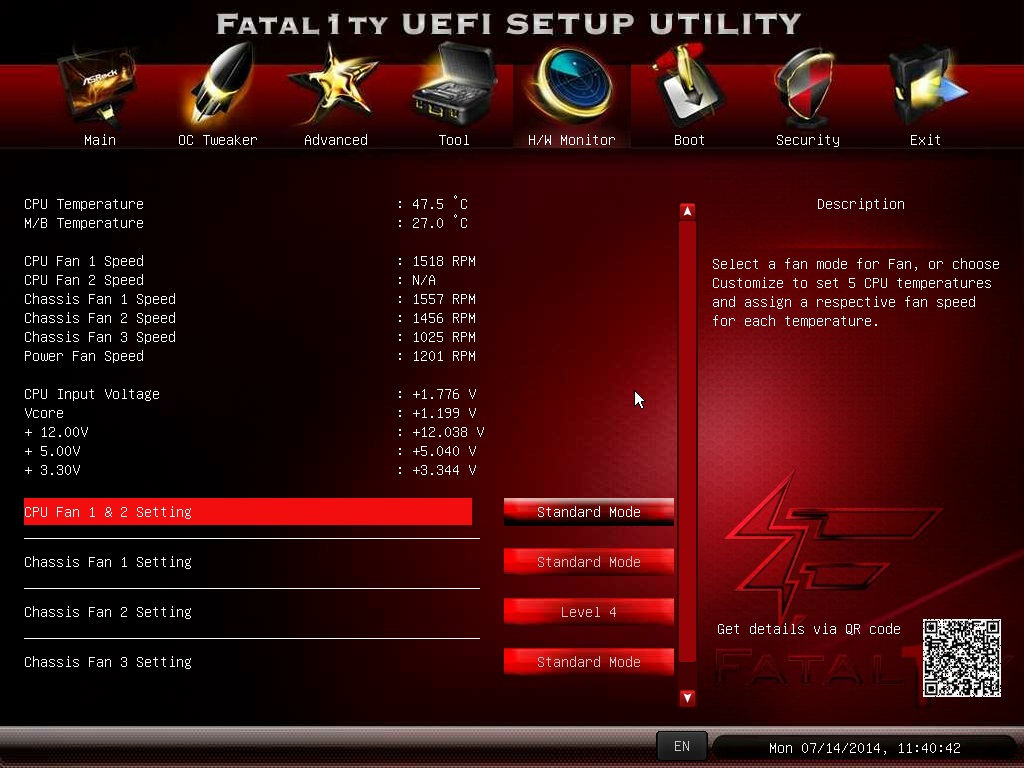
Task: Open Chassis Fan 1 Standard Mode dropdown
Action: (588, 562)
